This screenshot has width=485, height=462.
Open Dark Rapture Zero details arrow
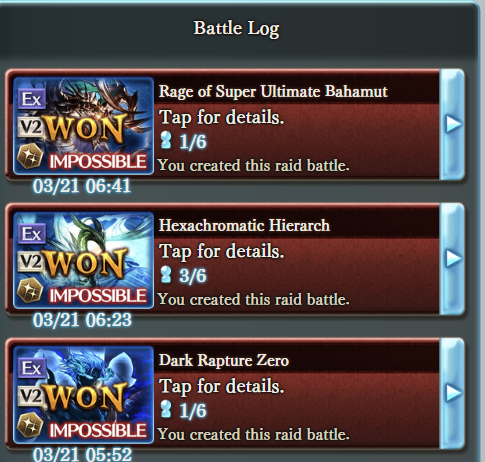tap(452, 393)
